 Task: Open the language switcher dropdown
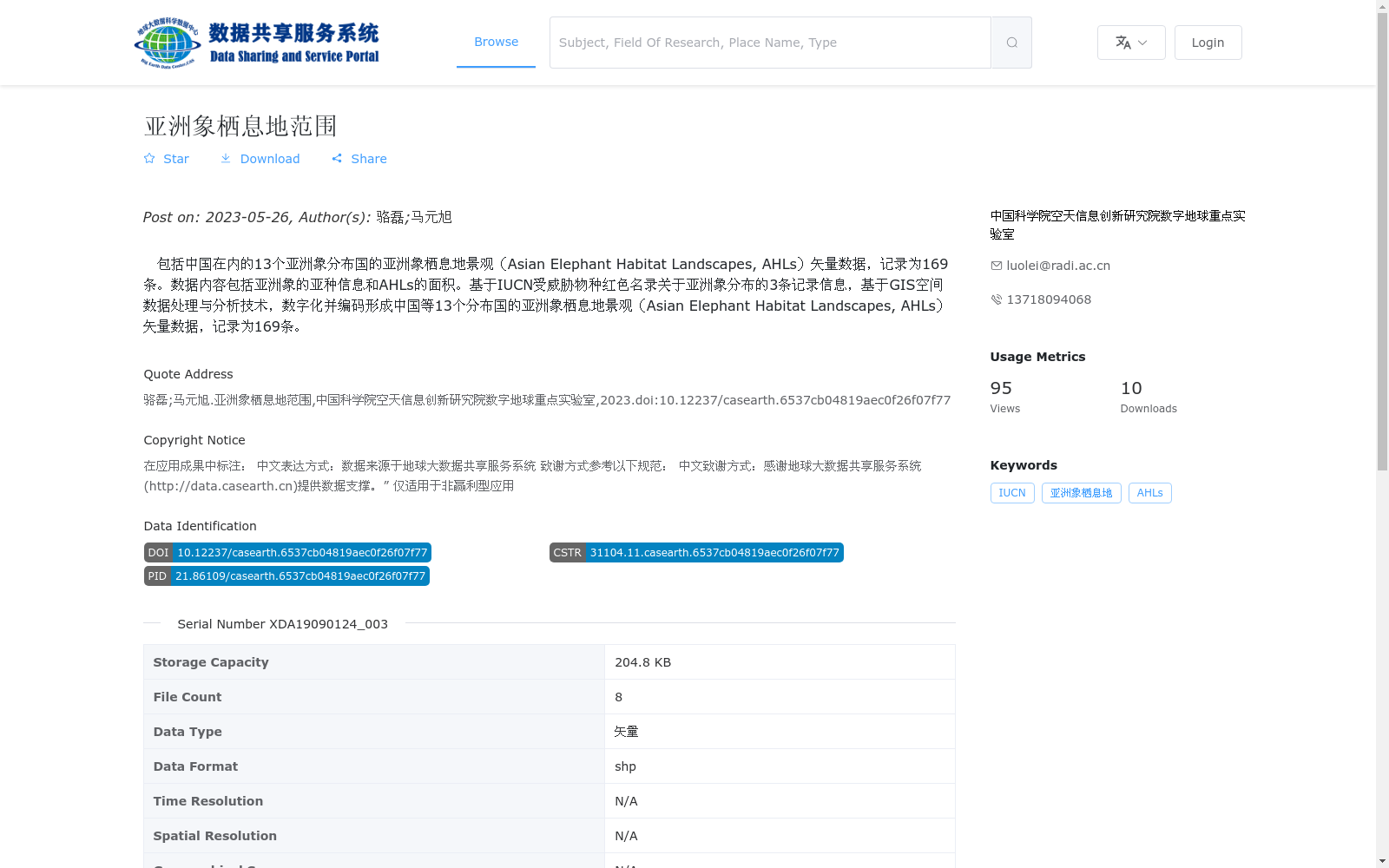pos(1131,43)
